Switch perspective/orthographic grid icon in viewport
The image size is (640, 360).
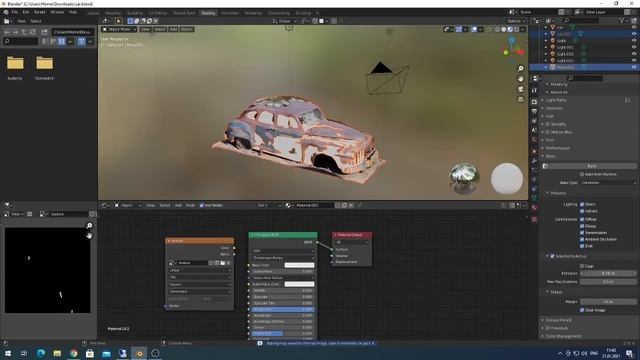[520, 100]
